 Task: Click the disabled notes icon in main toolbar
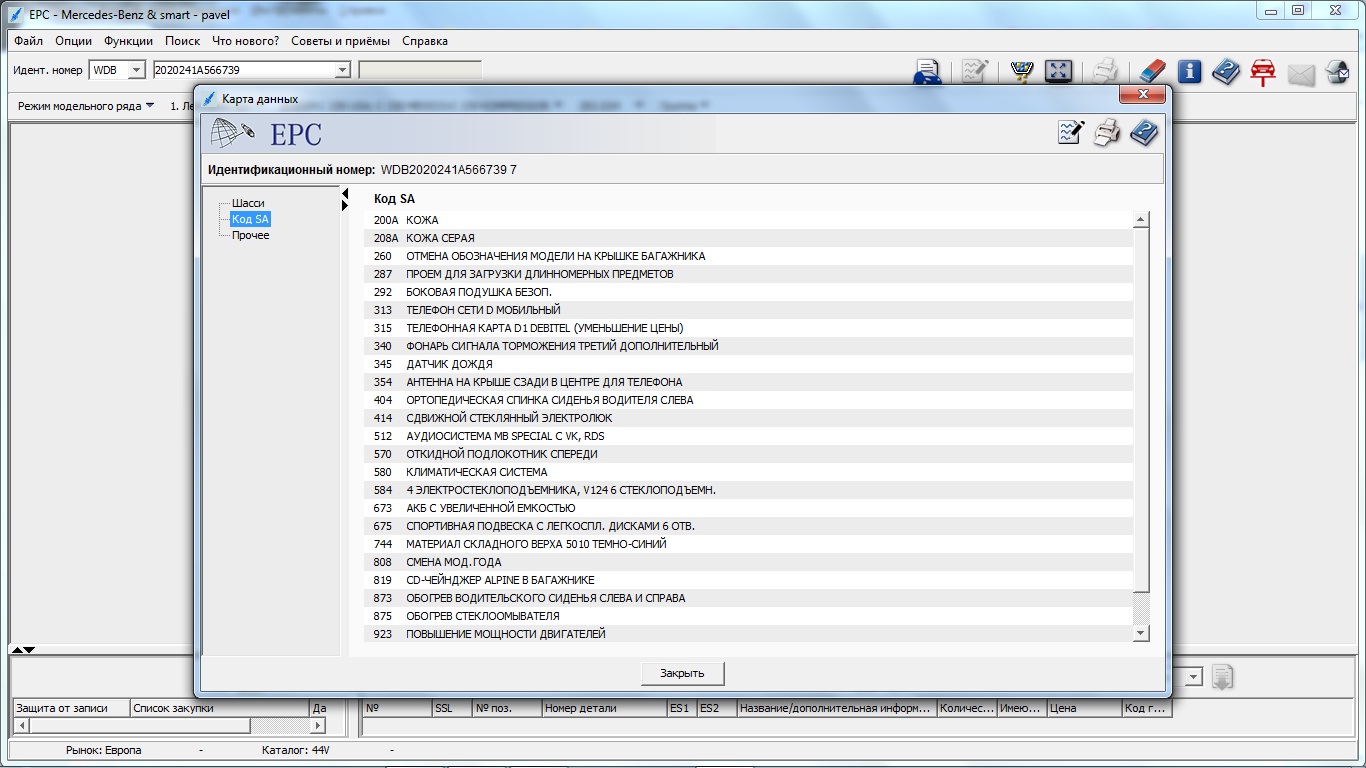(975, 71)
